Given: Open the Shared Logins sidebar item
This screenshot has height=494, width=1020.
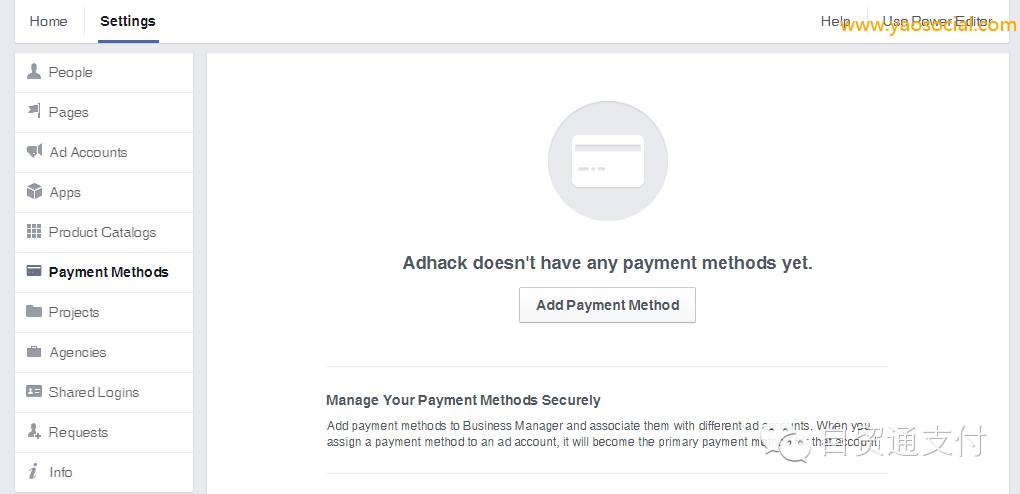Looking at the screenshot, I should pyautogui.click(x=104, y=392).
